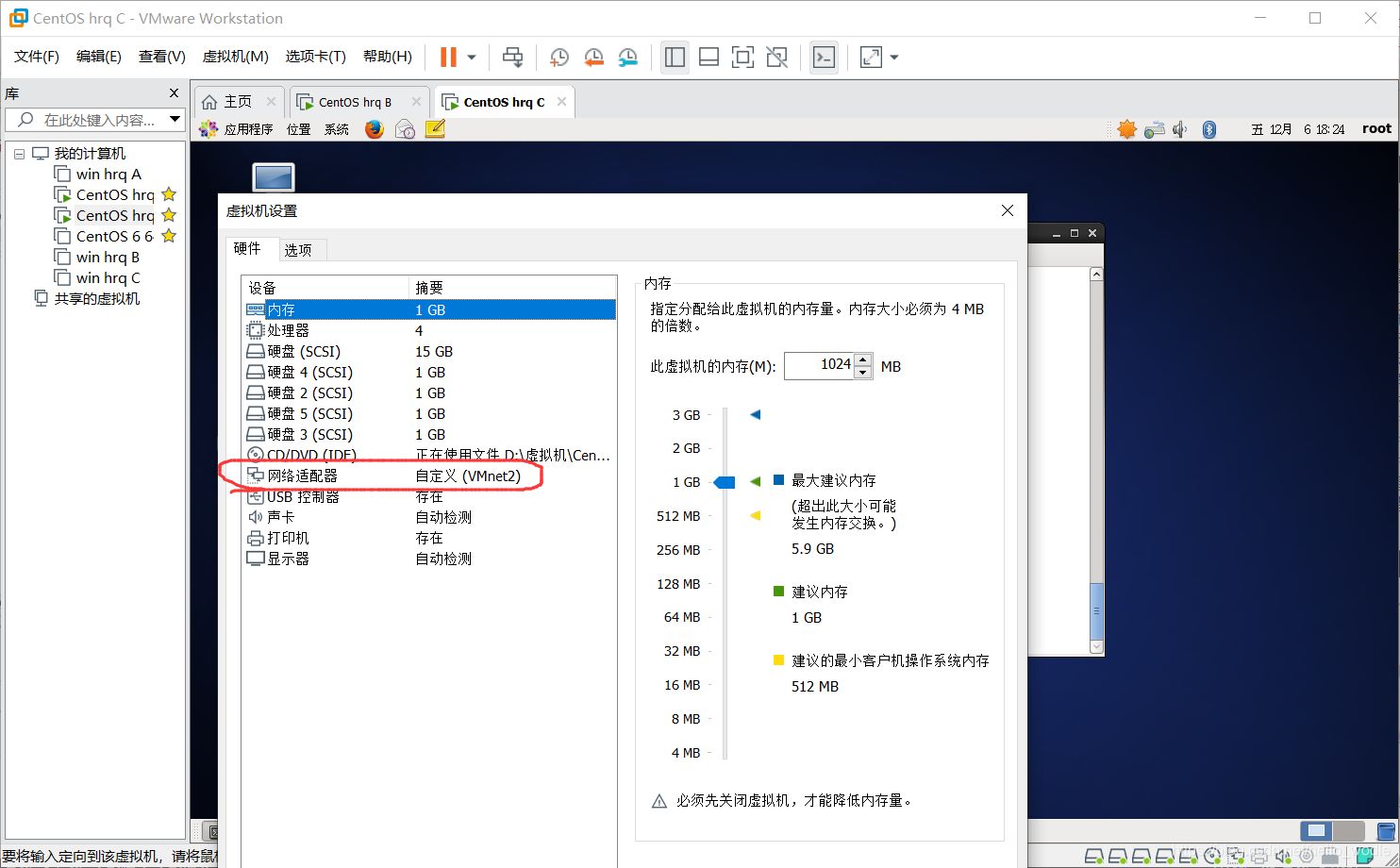Open the 选项卡(T) menu
The height and width of the screenshot is (868, 1400).
pyautogui.click(x=316, y=57)
